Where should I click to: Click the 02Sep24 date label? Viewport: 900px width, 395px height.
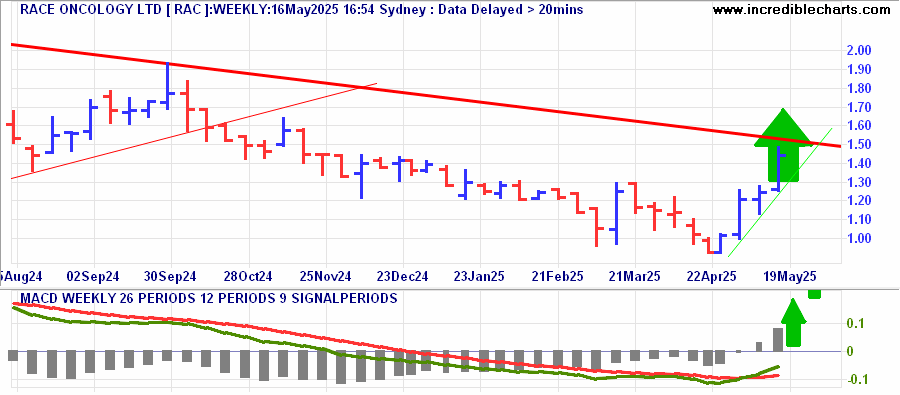(x=93, y=276)
